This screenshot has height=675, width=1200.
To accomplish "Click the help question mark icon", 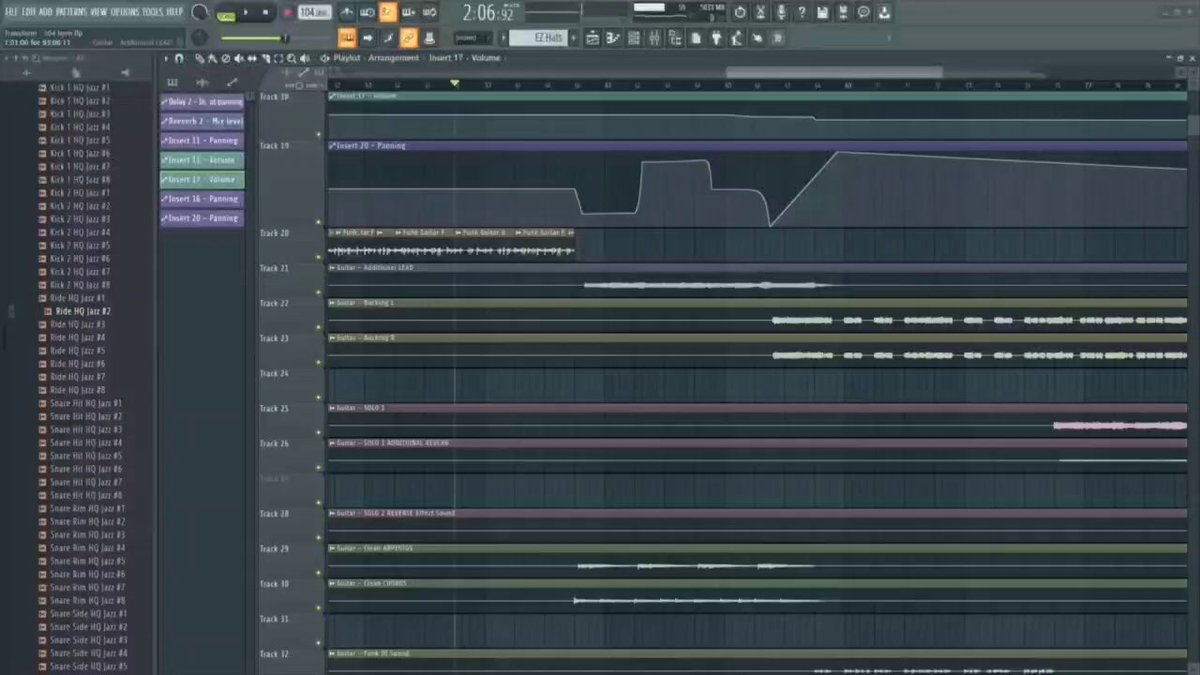I will tap(801, 12).
